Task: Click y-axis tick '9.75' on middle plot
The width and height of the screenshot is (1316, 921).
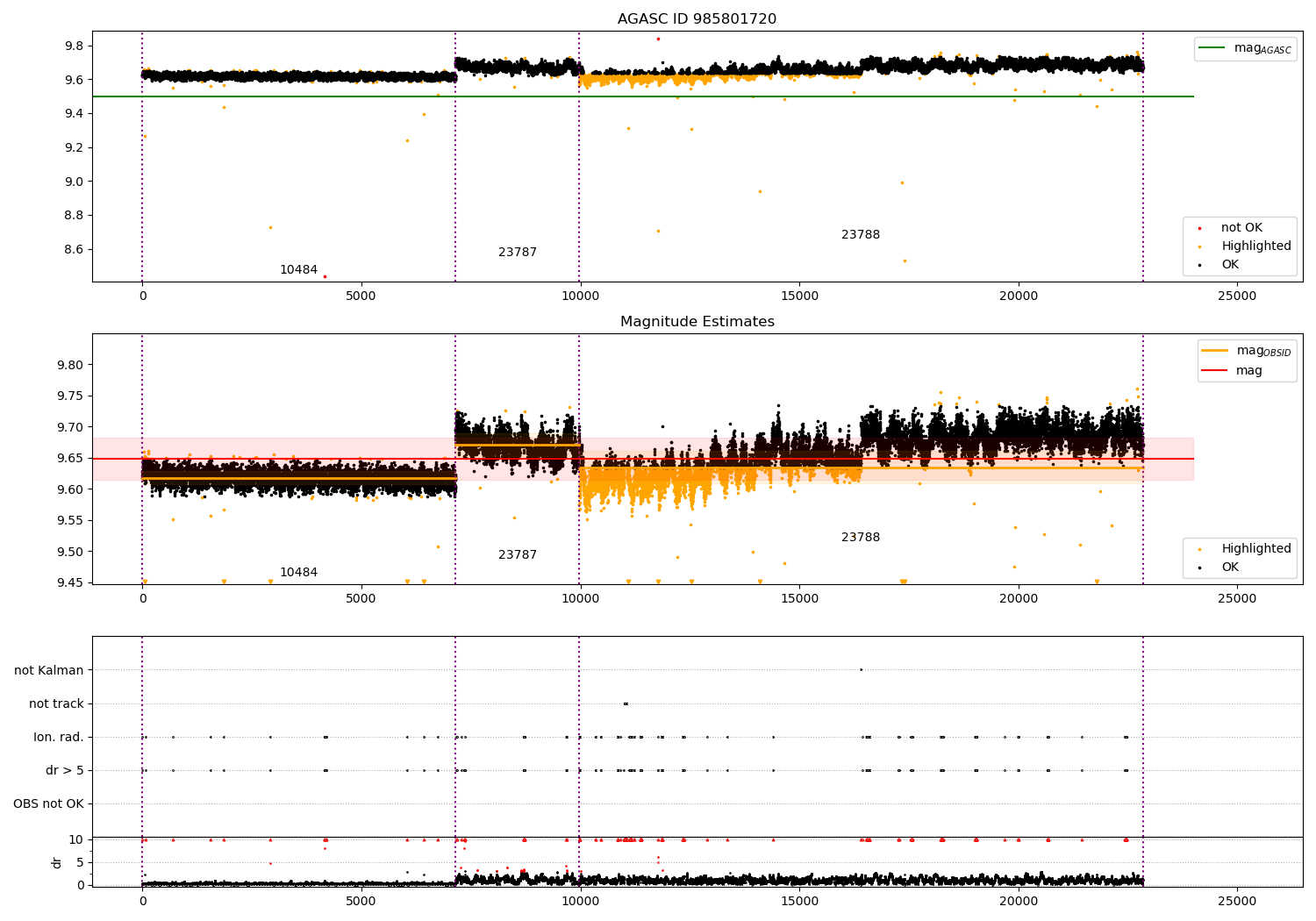Action: (x=71, y=396)
